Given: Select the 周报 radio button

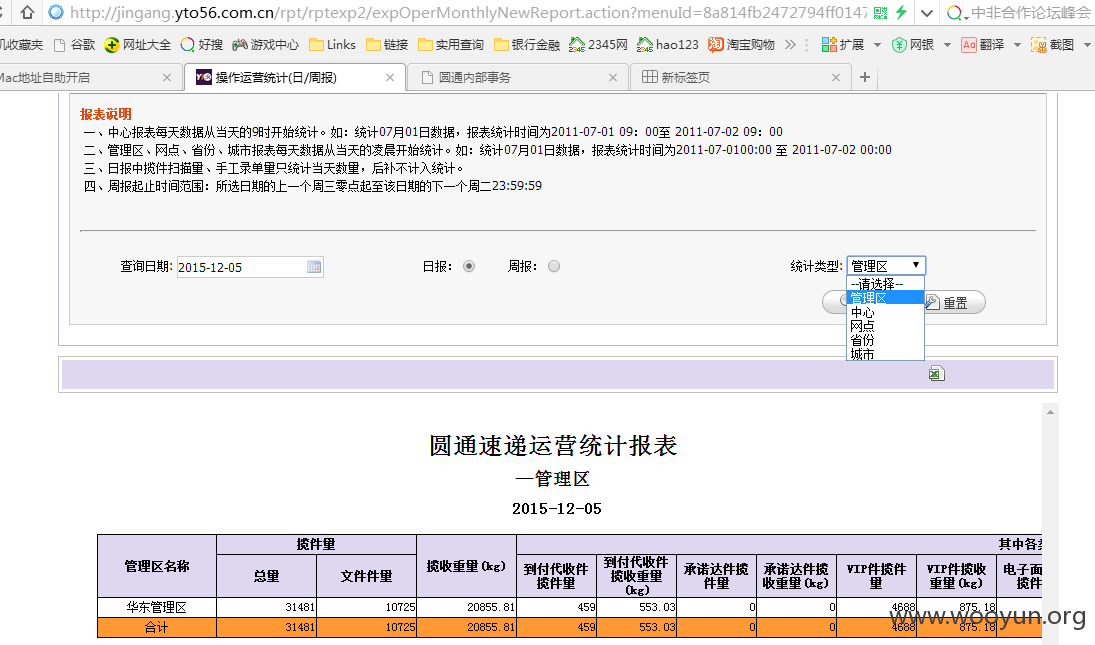Looking at the screenshot, I should pyautogui.click(x=554, y=266).
